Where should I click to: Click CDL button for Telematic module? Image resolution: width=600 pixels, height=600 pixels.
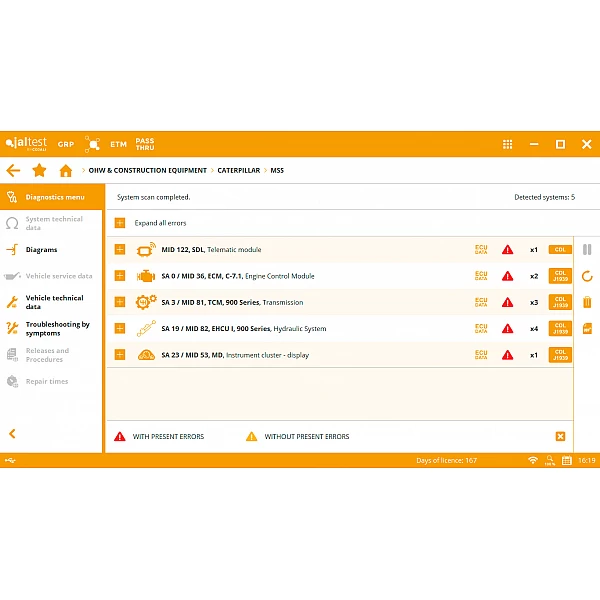[560, 249]
